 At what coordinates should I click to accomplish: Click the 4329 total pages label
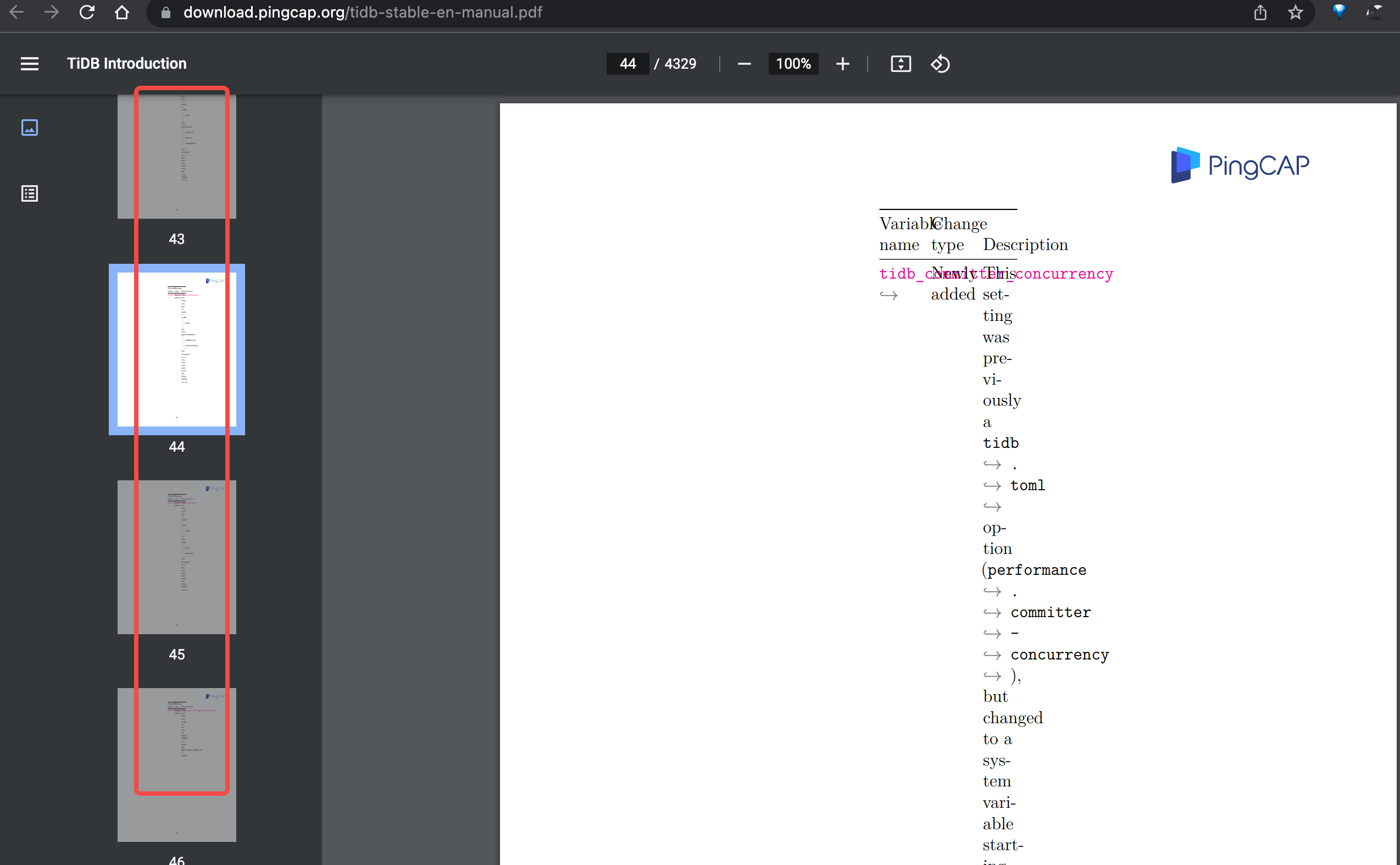click(680, 64)
